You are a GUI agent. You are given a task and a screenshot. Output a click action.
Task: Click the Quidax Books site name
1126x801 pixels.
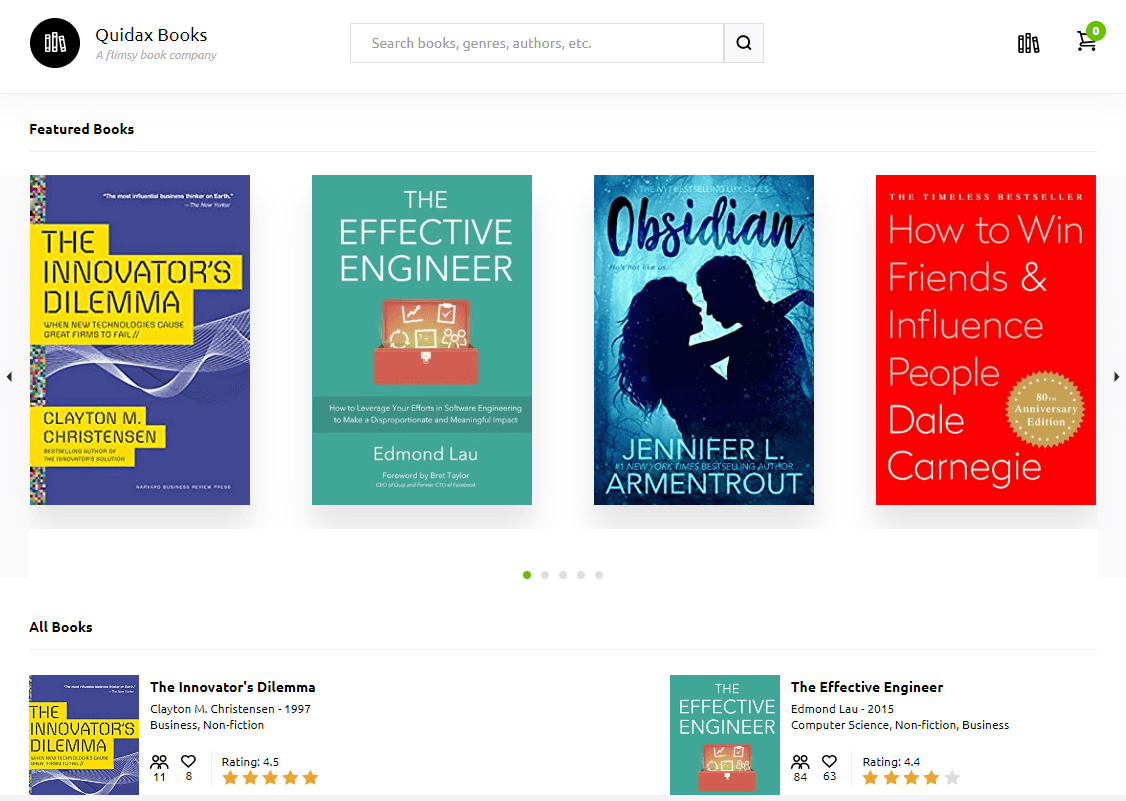152,34
